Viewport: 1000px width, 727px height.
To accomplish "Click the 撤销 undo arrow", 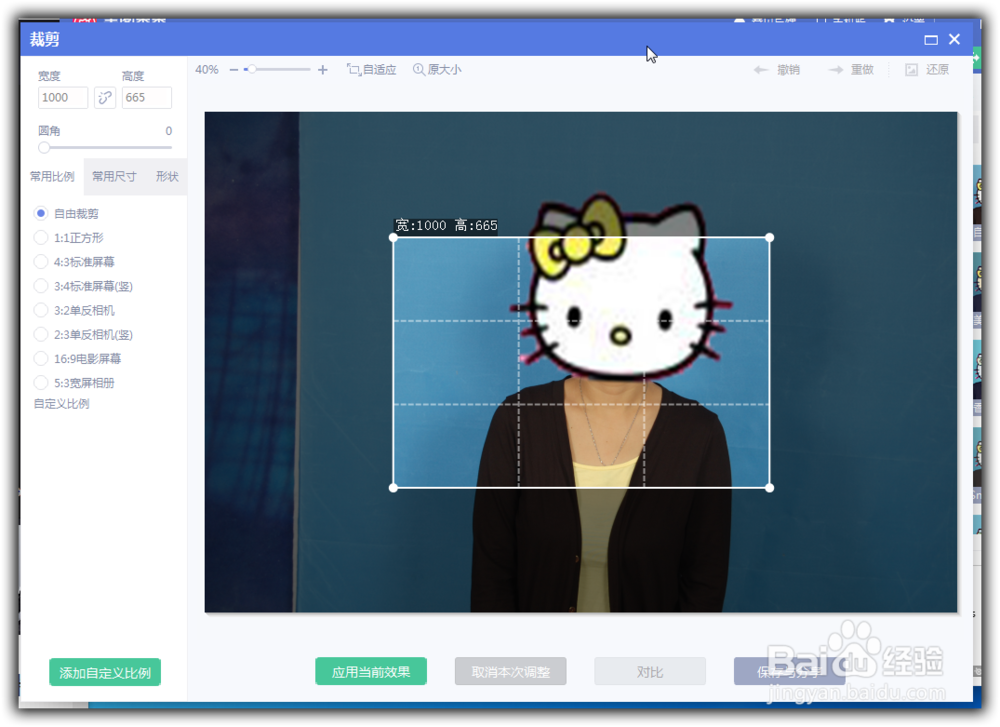I will (x=761, y=70).
